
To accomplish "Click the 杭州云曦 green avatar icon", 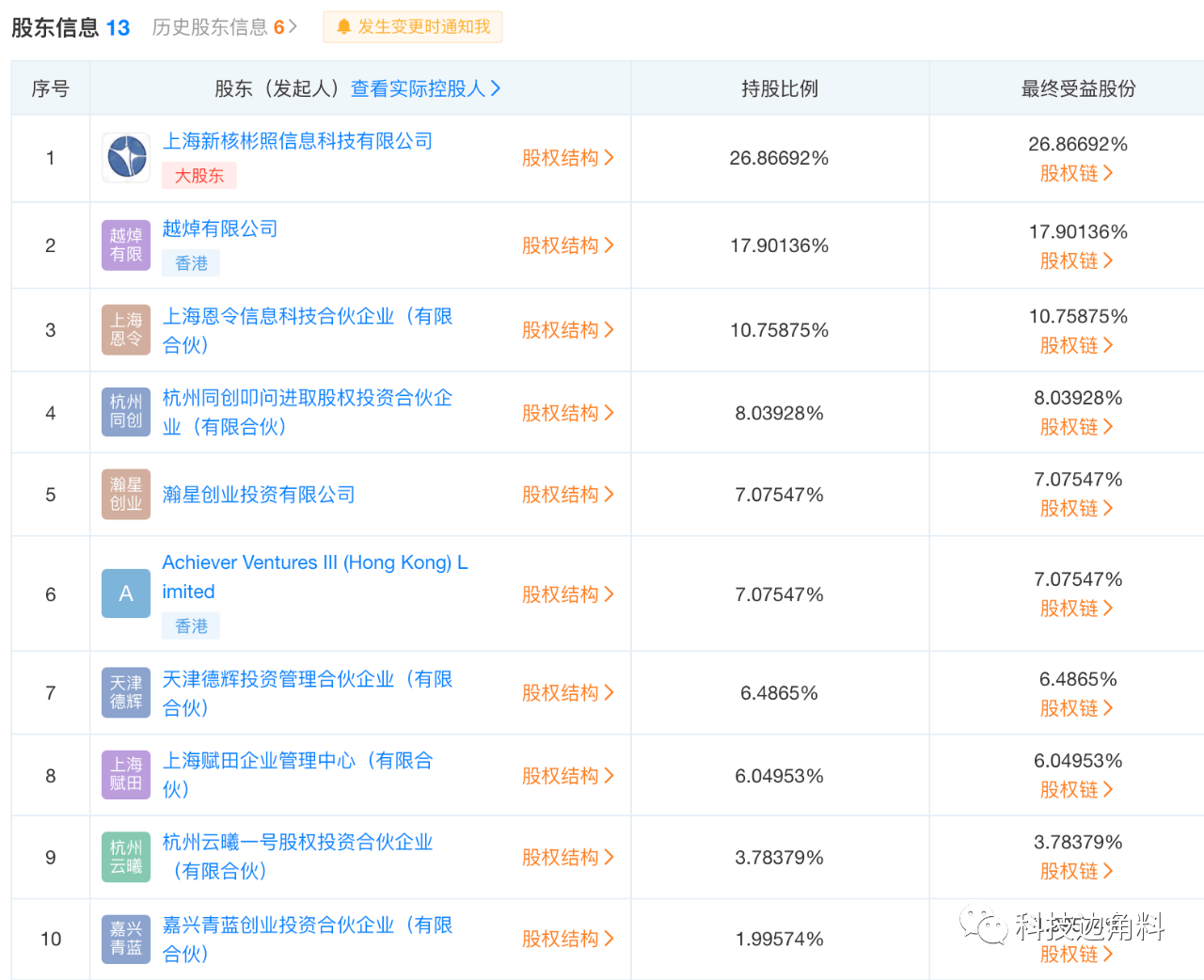I will pos(126,857).
